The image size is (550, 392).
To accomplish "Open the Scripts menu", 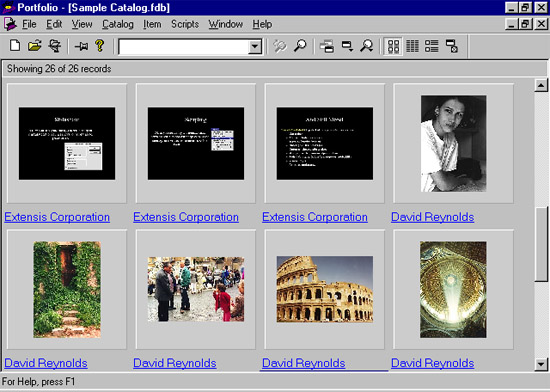I will coord(185,24).
